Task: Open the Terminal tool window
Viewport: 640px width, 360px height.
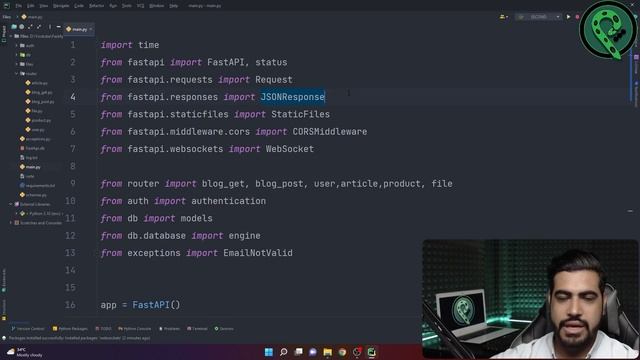Action: point(197,329)
